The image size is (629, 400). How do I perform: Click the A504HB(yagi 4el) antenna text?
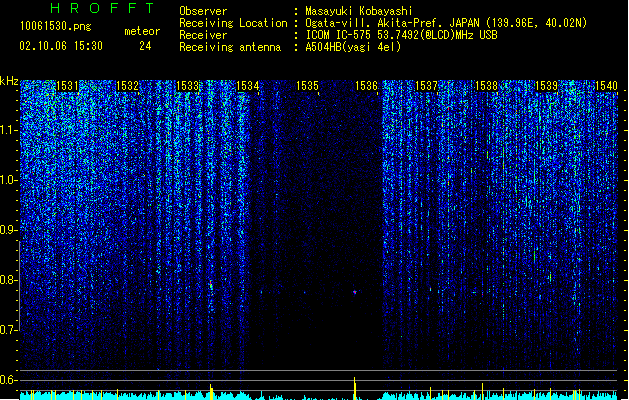click(353, 47)
